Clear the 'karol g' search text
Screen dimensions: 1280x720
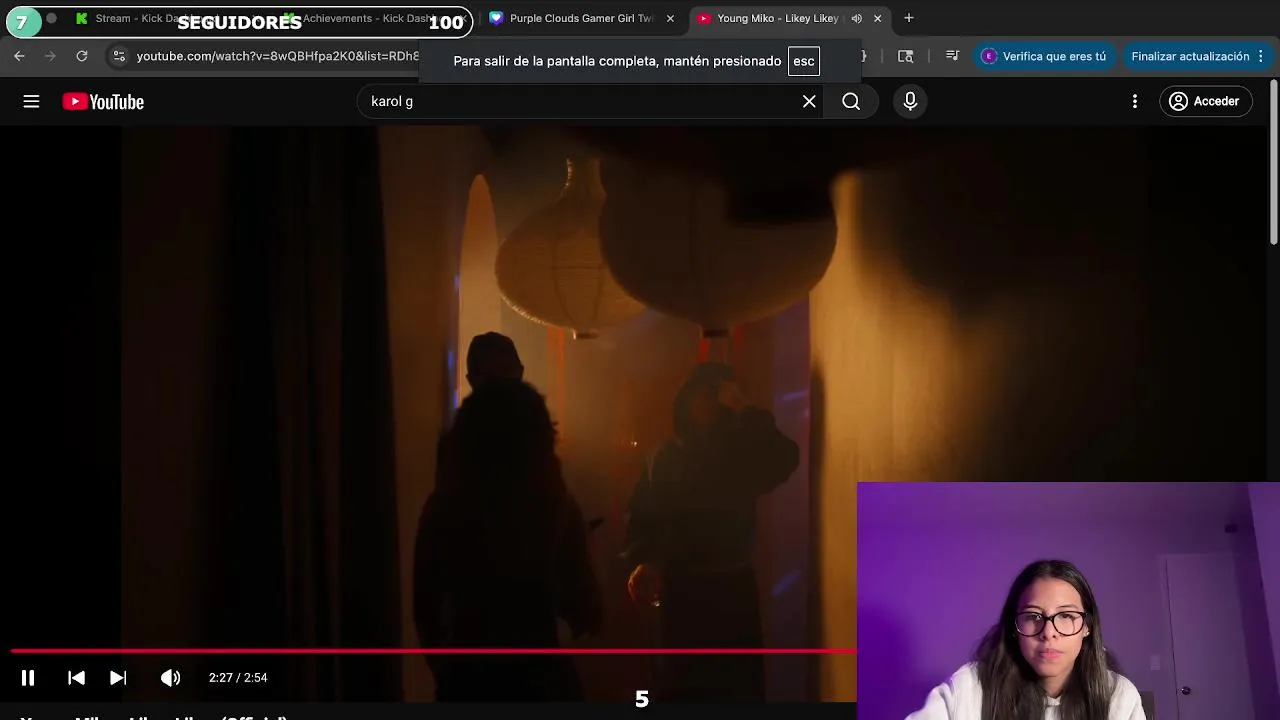click(809, 101)
